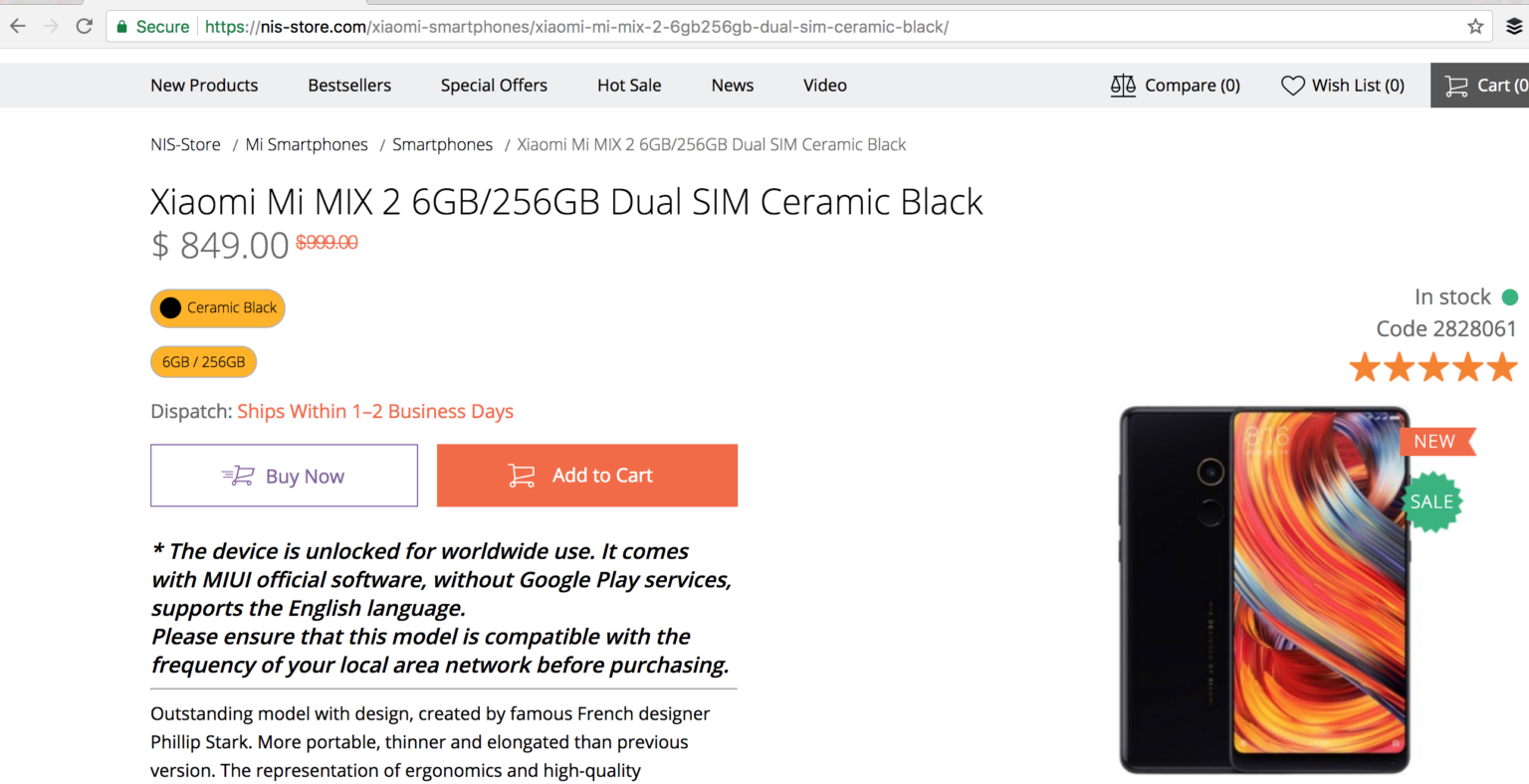Bookmark page using the star icon
1529x784 pixels.
pos(1475,27)
